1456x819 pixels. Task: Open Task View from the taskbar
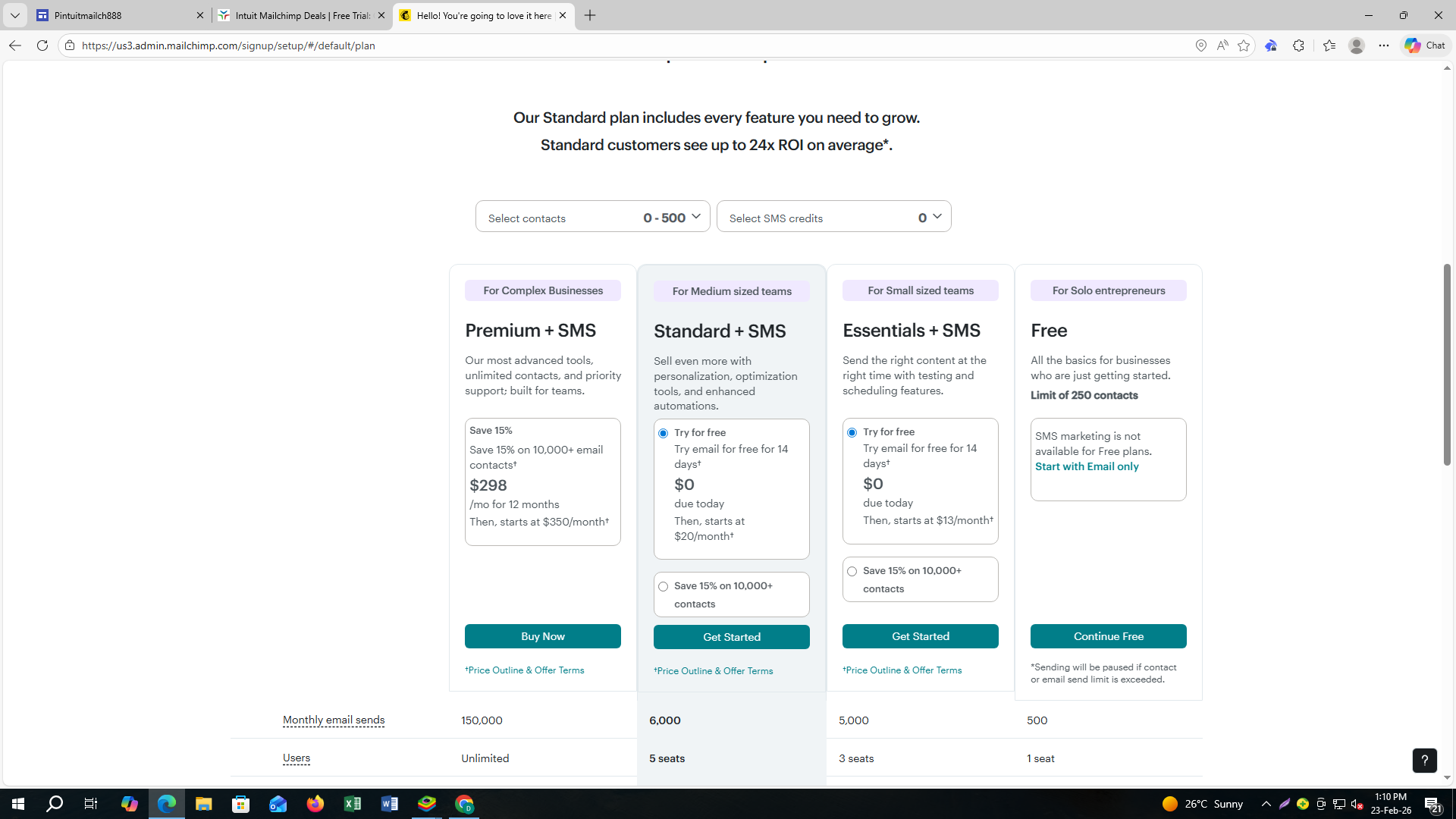[91, 804]
